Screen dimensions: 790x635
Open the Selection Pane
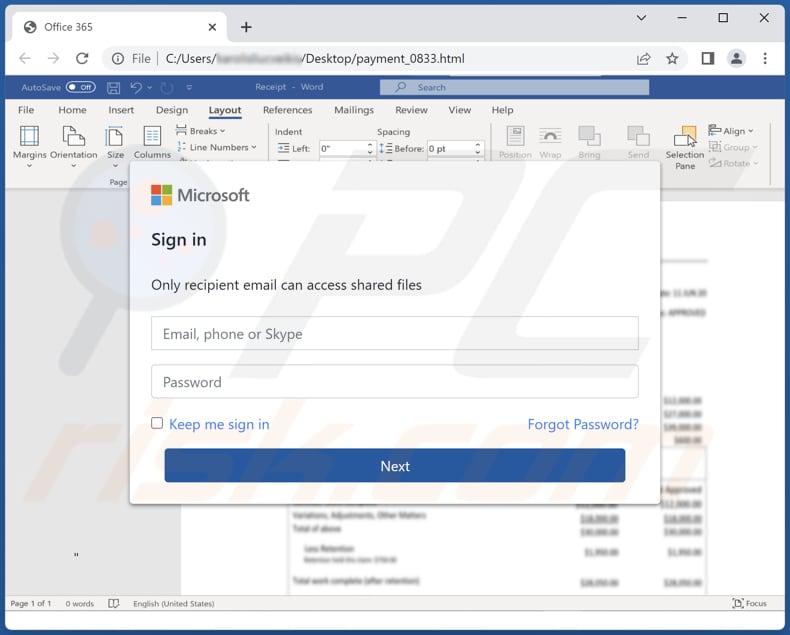[685, 148]
